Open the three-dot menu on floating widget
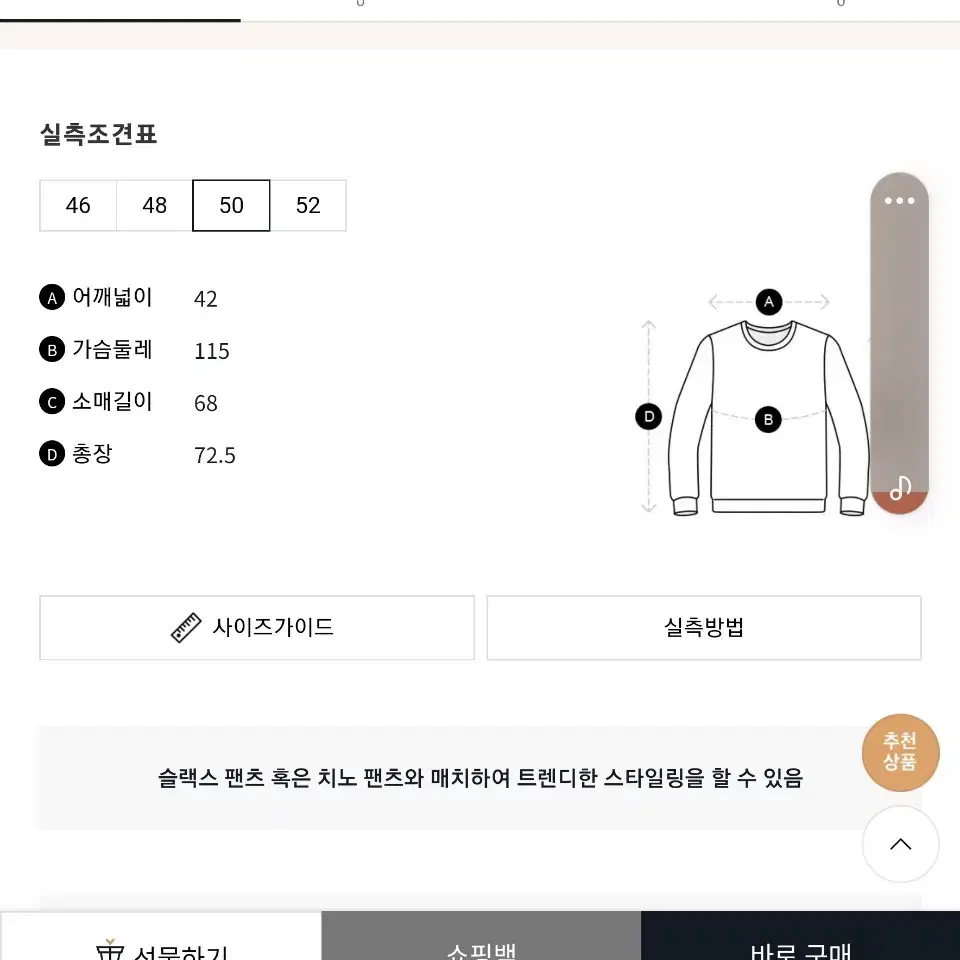The height and width of the screenshot is (960, 960). (x=899, y=201)
